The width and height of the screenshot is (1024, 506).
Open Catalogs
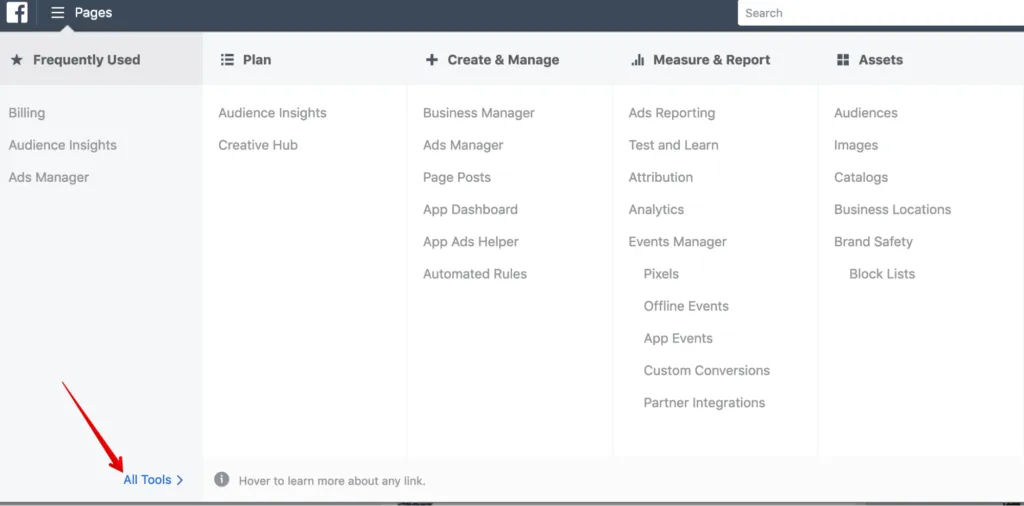(861, 178)
